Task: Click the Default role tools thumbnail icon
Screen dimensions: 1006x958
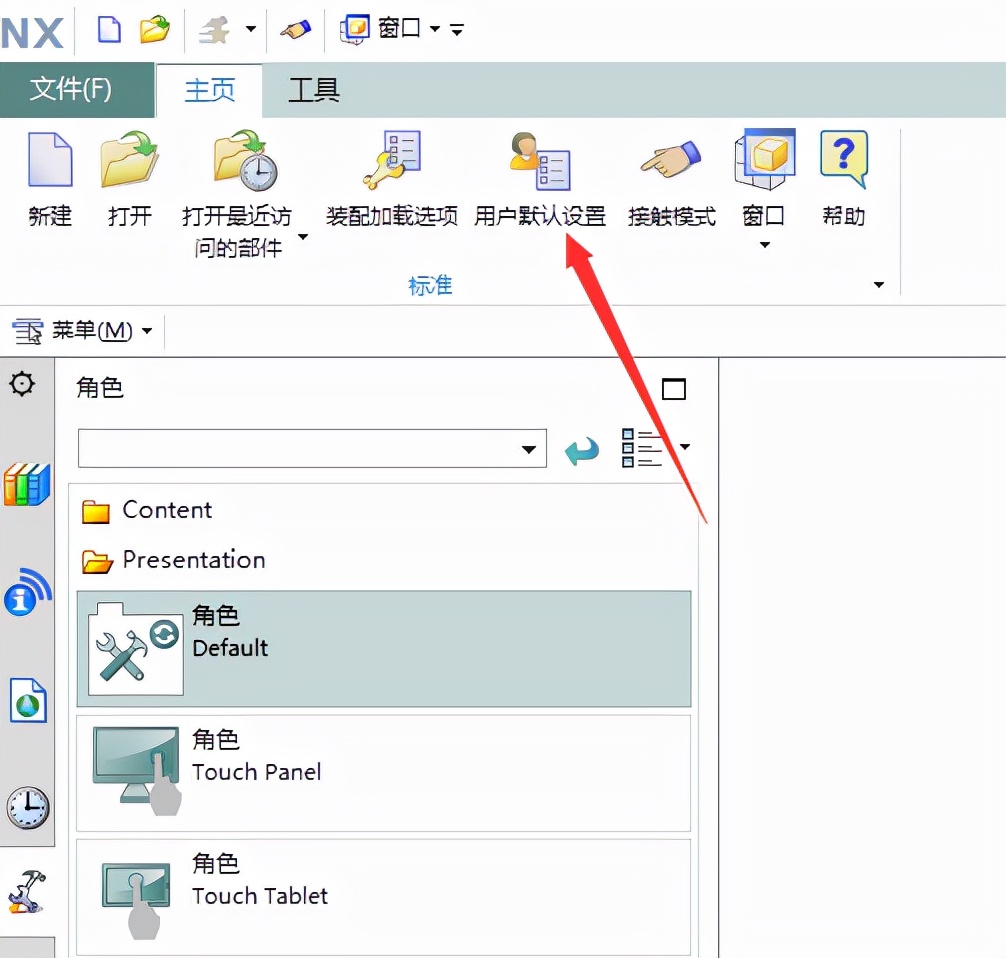Action: 136,649
